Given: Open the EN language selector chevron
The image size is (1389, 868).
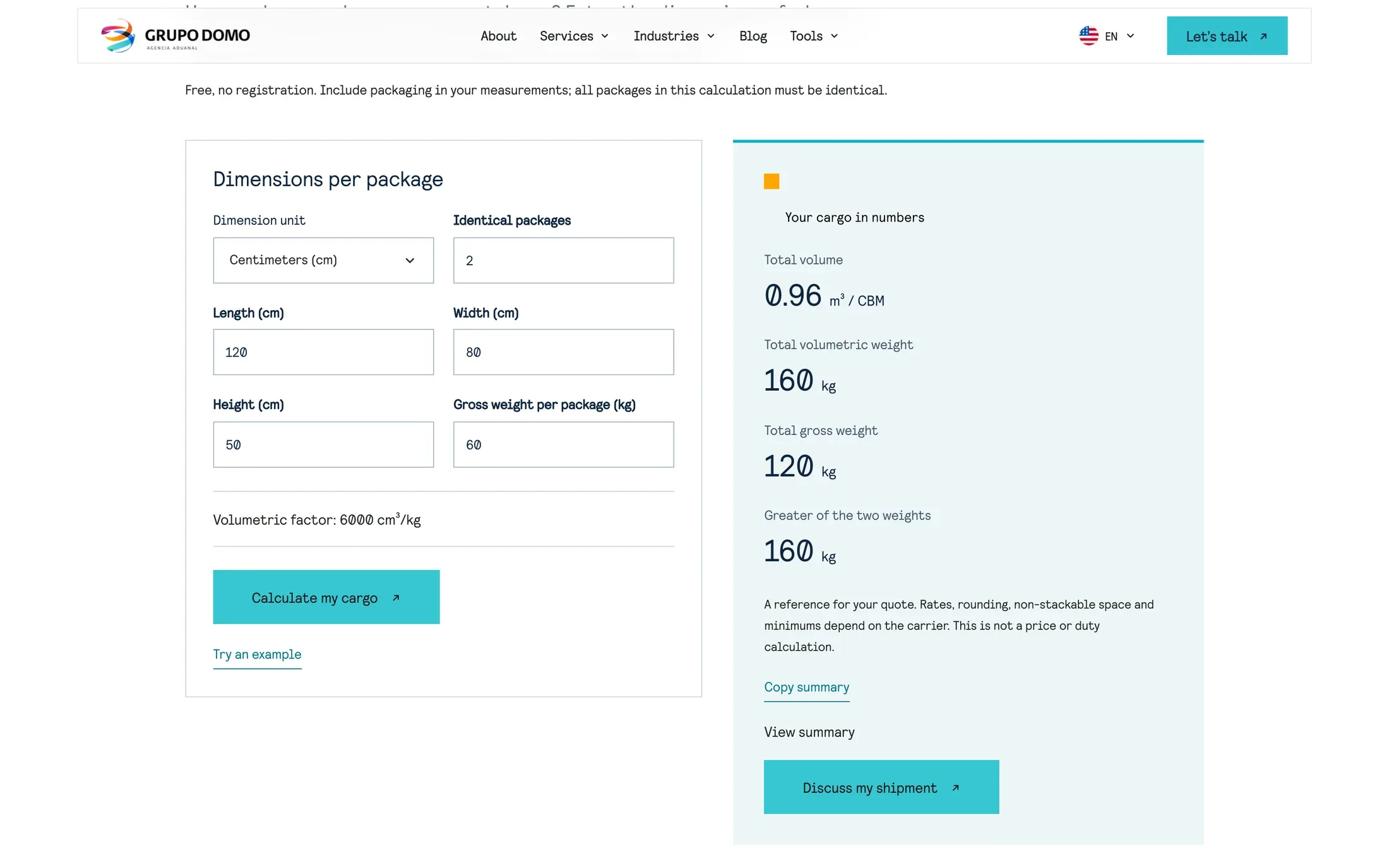Looking at the screenshot, I should coord(1130,36).
